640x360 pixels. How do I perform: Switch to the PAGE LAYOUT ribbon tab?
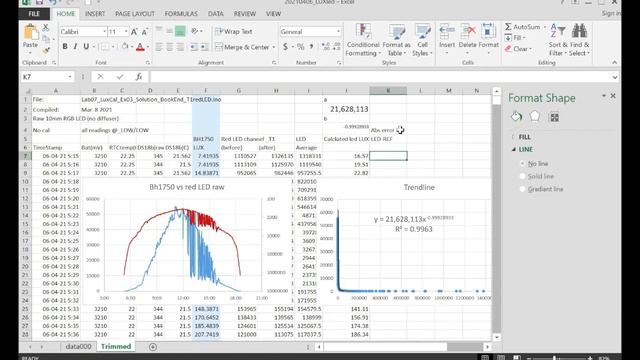(135, 13)
